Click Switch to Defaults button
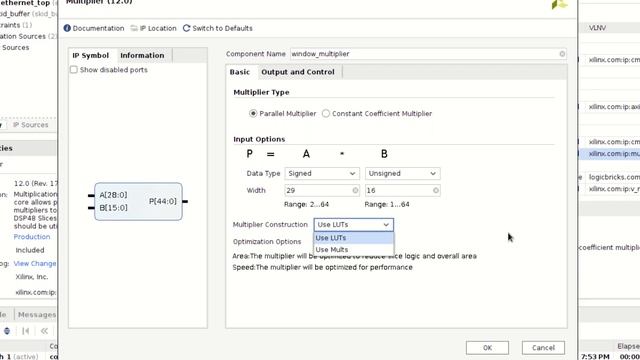The image size is (640, 360). click(218, 28)
